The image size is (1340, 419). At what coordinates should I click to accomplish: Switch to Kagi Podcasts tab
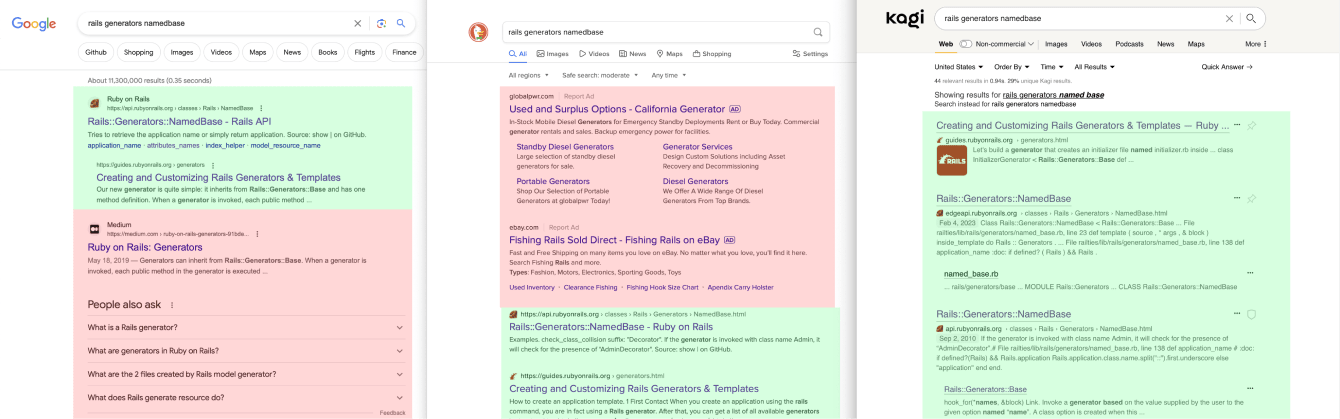click(x=1129, y=44)
